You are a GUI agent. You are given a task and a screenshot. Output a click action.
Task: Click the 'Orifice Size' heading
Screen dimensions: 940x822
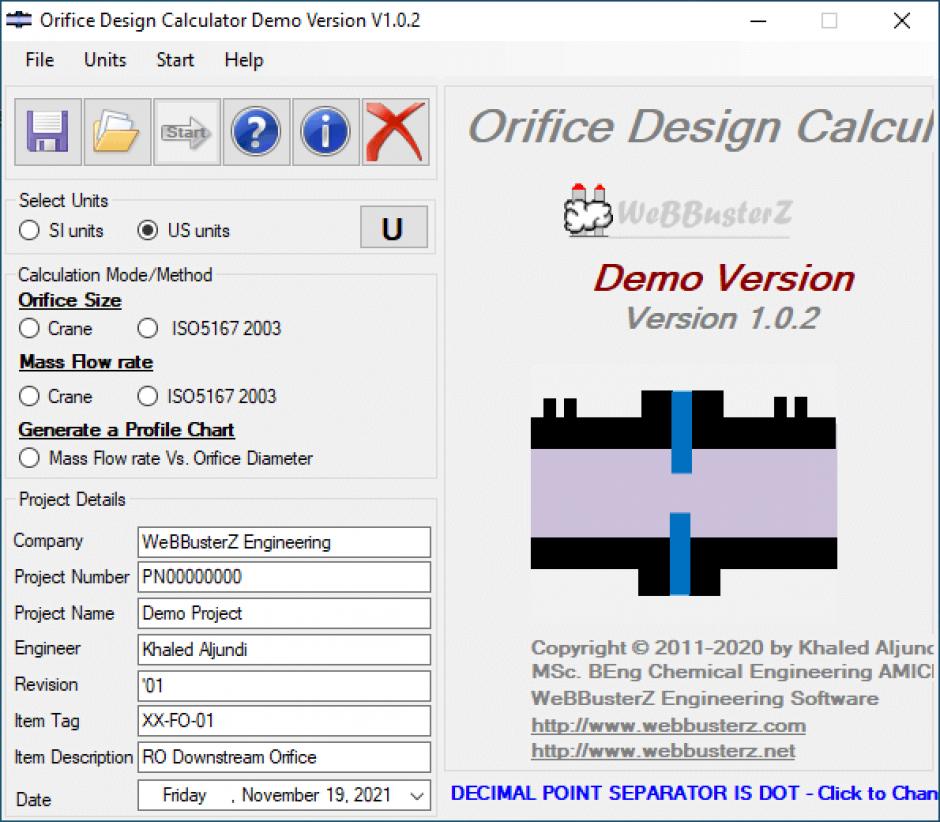(70, 300)
